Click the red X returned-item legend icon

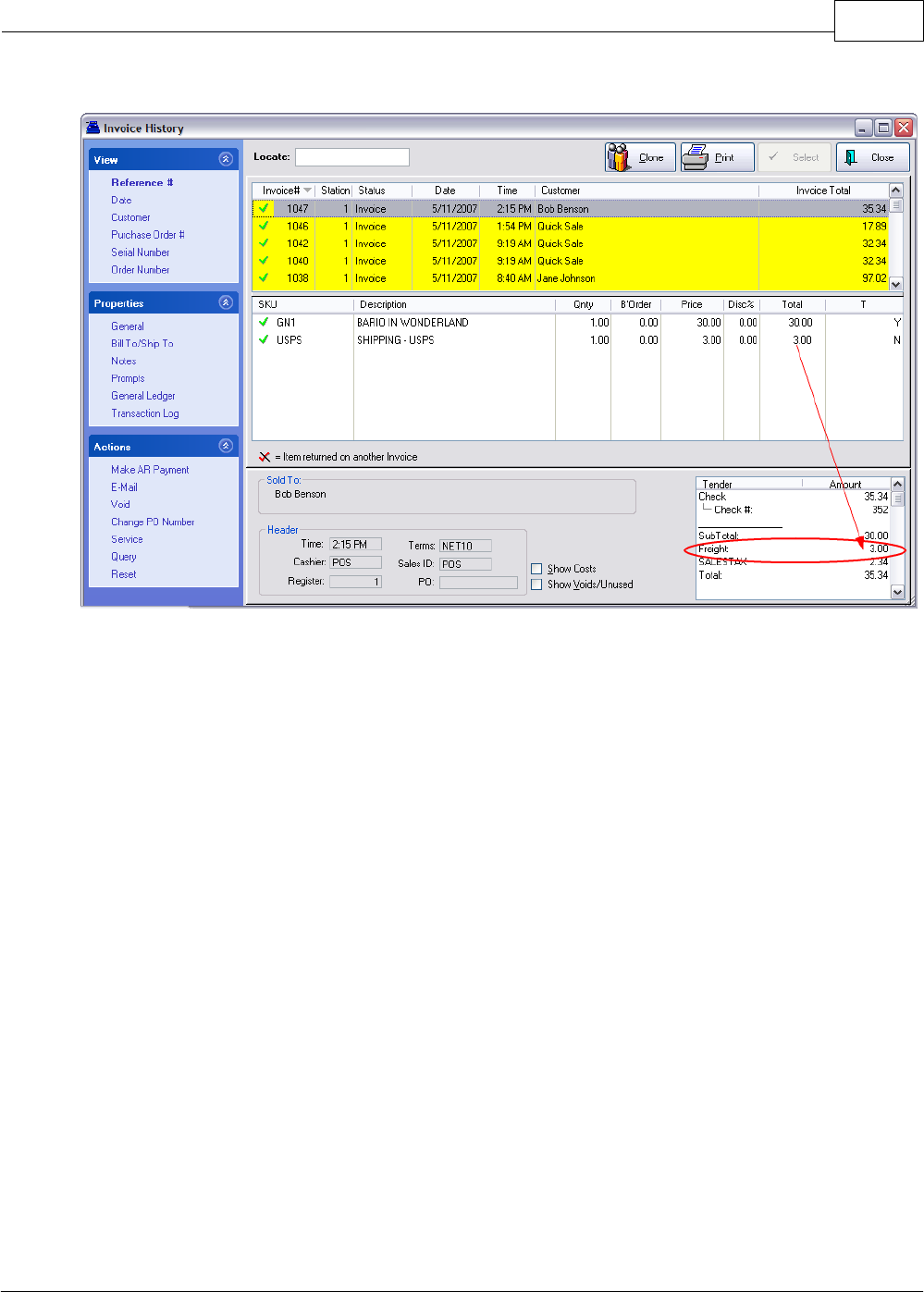click(265, 457)
